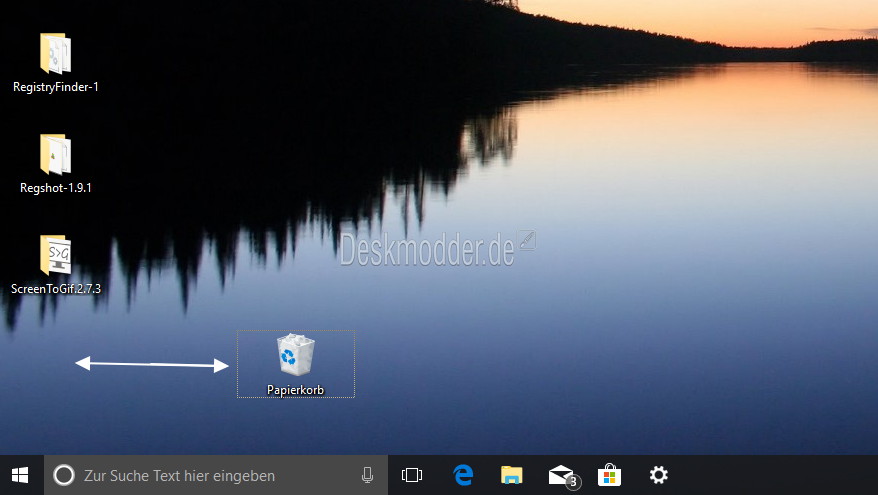Image resolution: width=878 pixels, height=495 pixels.
Task: Open Microsoft Store from the taskbar
Action: pyautogui.click(x=609, y=475)
